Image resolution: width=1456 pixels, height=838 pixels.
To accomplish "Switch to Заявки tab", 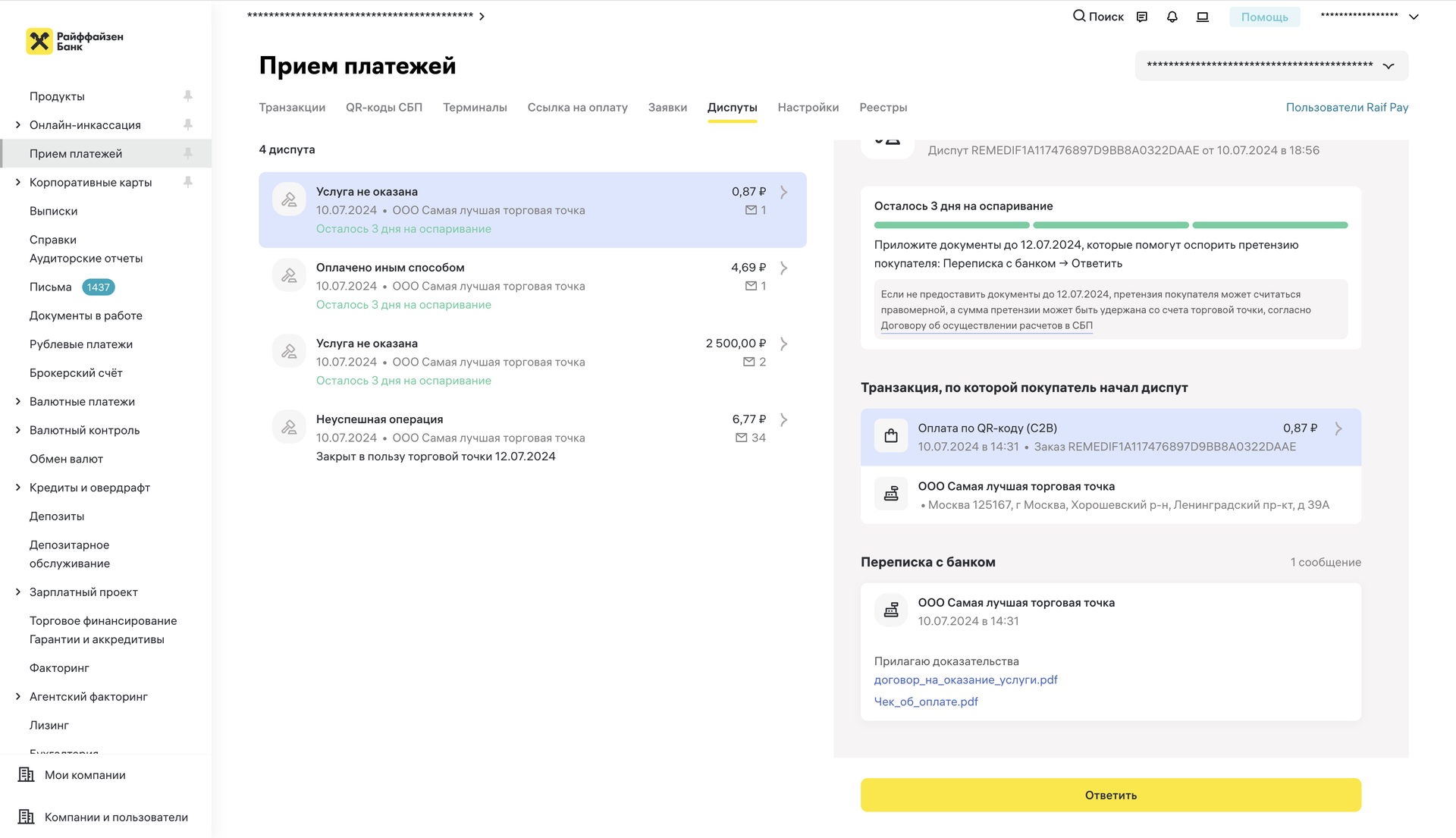I will click(x=667, y=107).
